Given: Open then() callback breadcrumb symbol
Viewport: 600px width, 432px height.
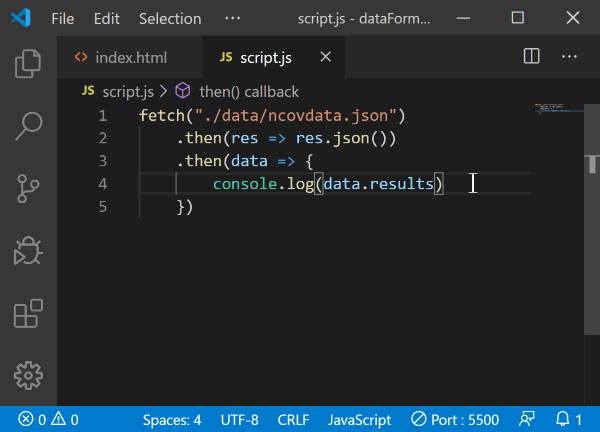Looking at the screenshot, I should (249, 92).
